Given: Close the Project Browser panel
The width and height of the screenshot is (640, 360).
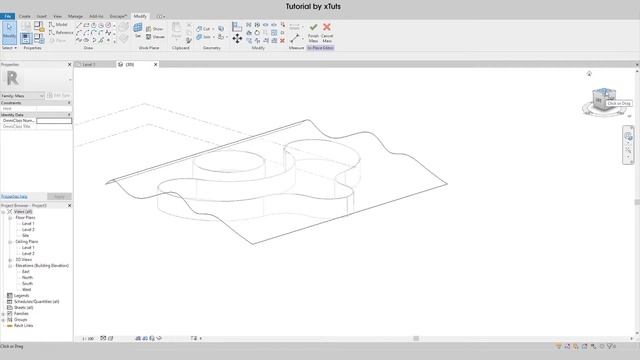Looking at the screenshot, I should point(69,206).
